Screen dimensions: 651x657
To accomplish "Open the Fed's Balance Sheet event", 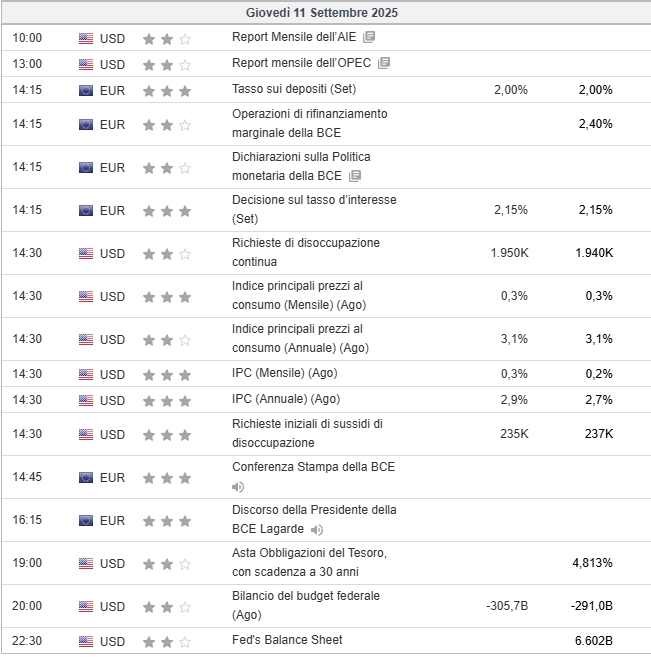I will (287, 640).
